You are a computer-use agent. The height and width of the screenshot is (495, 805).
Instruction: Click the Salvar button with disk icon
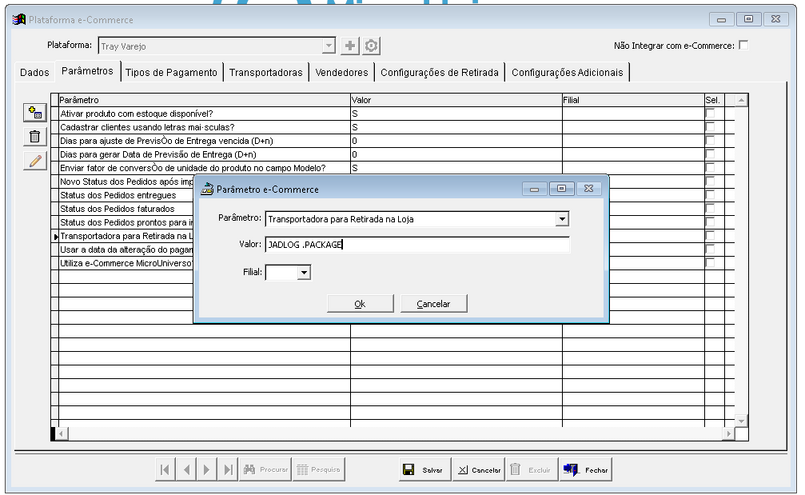coord(425,470)
